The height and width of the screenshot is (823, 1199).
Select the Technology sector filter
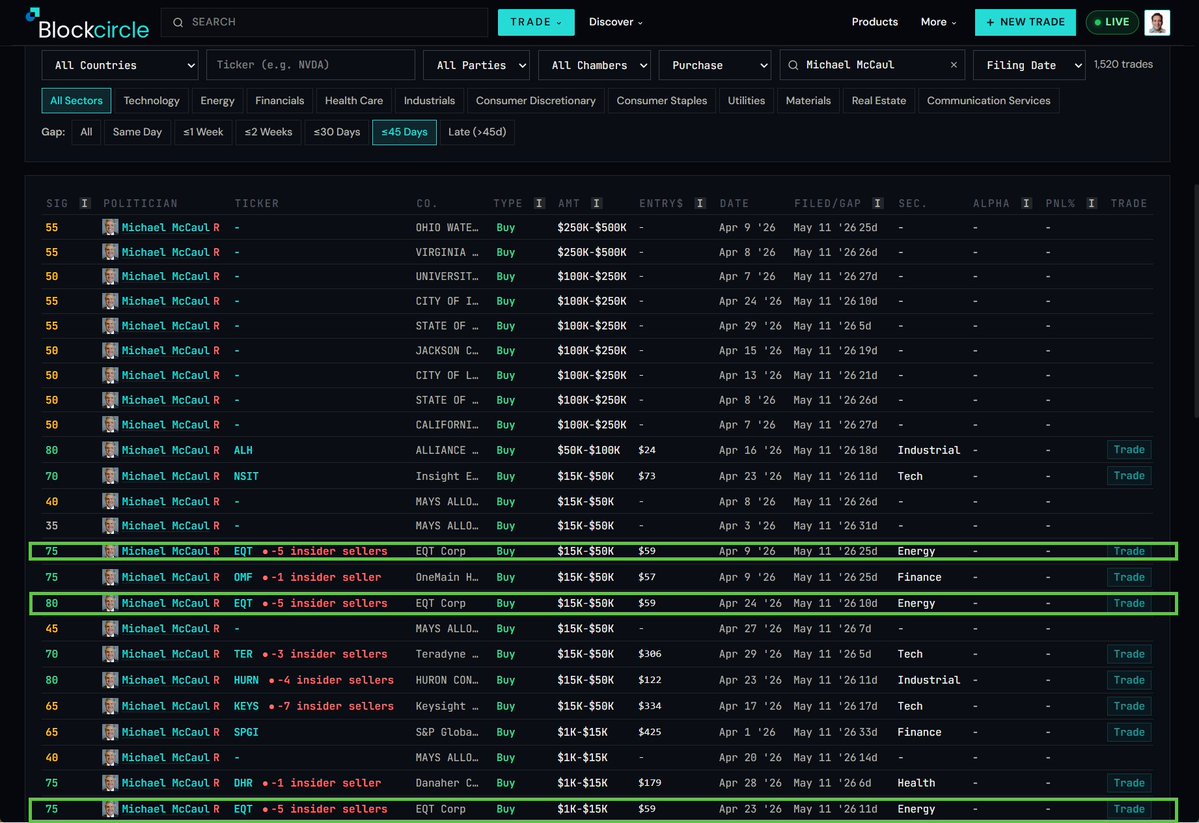click(x=151, y=101)
